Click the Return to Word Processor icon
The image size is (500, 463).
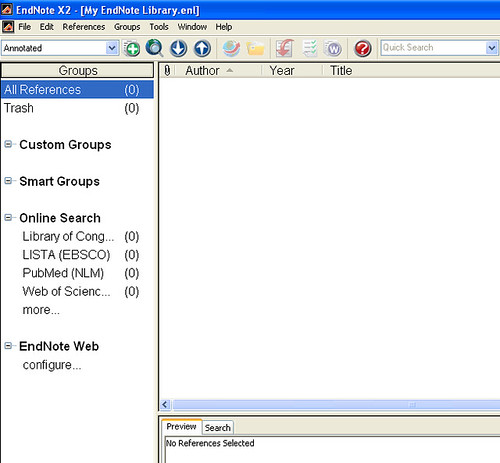[x=333, y=48]
